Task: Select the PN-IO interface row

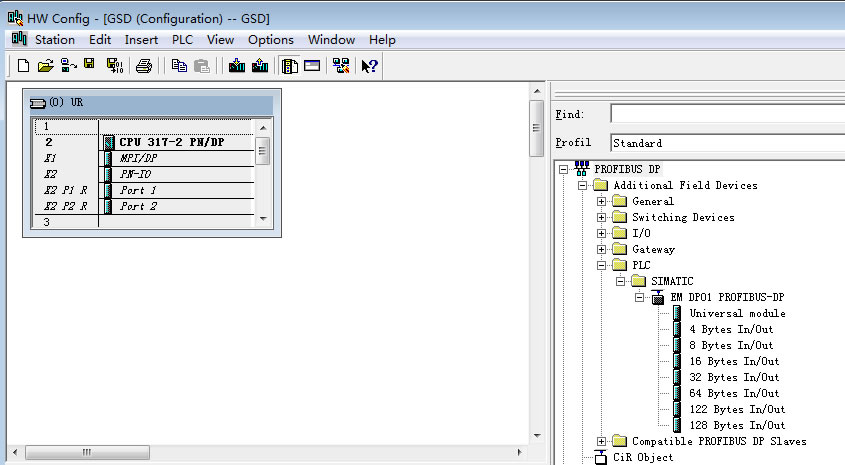Action: [144, 174]
